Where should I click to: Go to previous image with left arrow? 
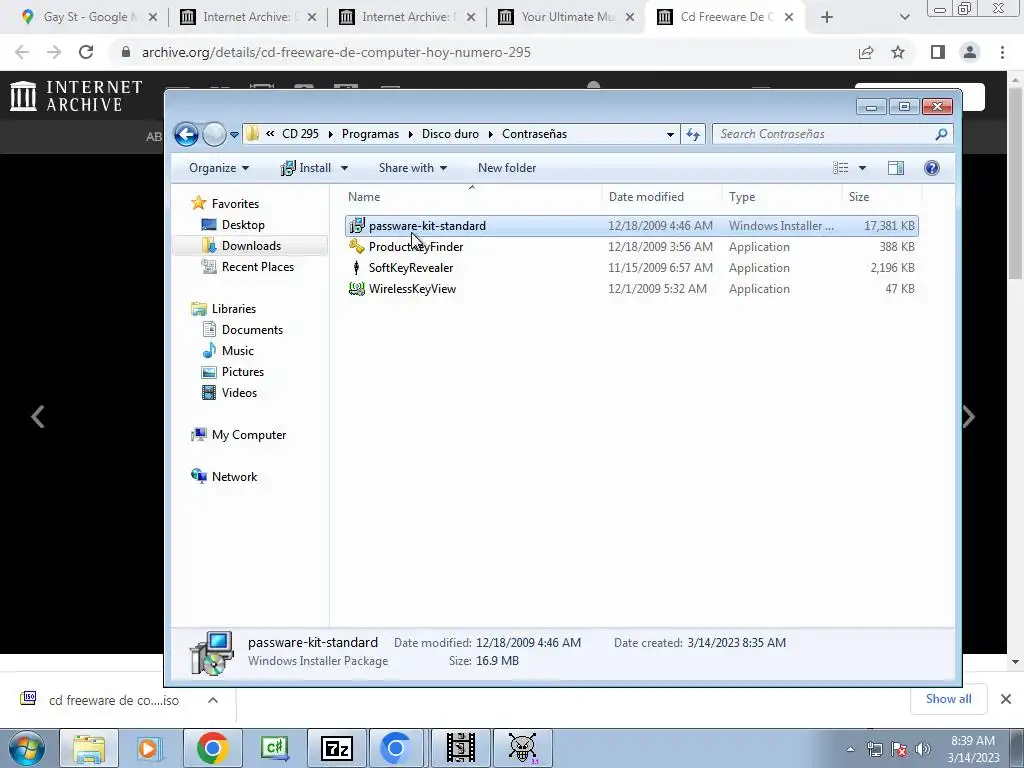click(x=38, y=417)
